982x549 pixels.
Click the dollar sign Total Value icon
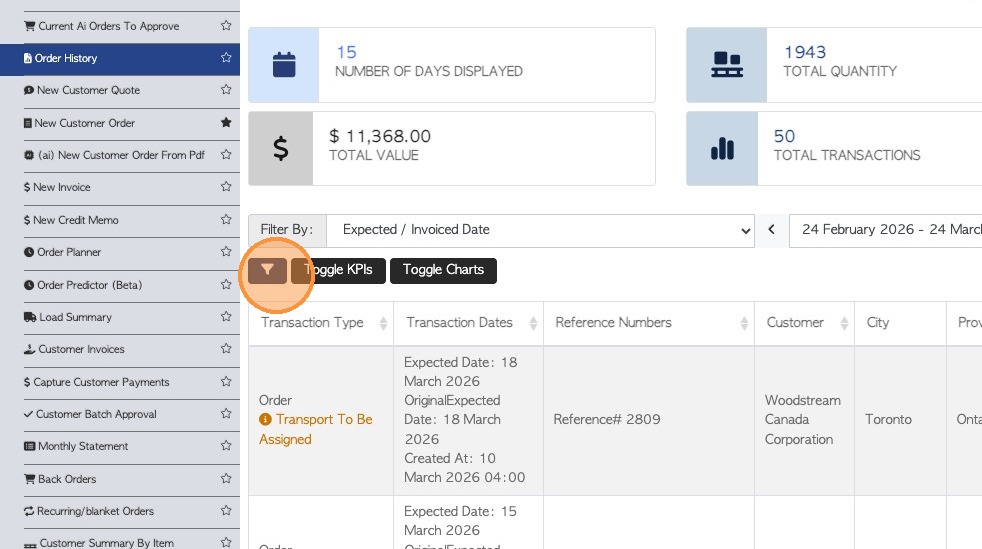point(281,149)
